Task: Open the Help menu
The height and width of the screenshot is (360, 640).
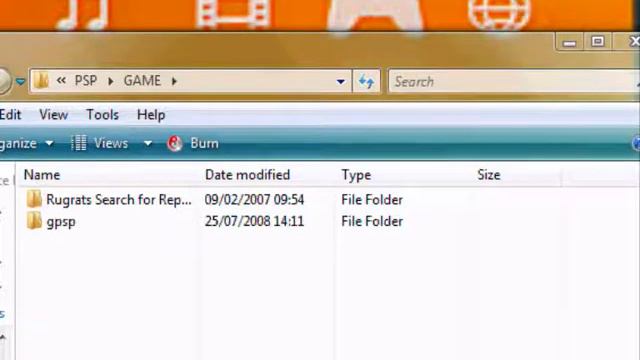Action: (151, 115)
